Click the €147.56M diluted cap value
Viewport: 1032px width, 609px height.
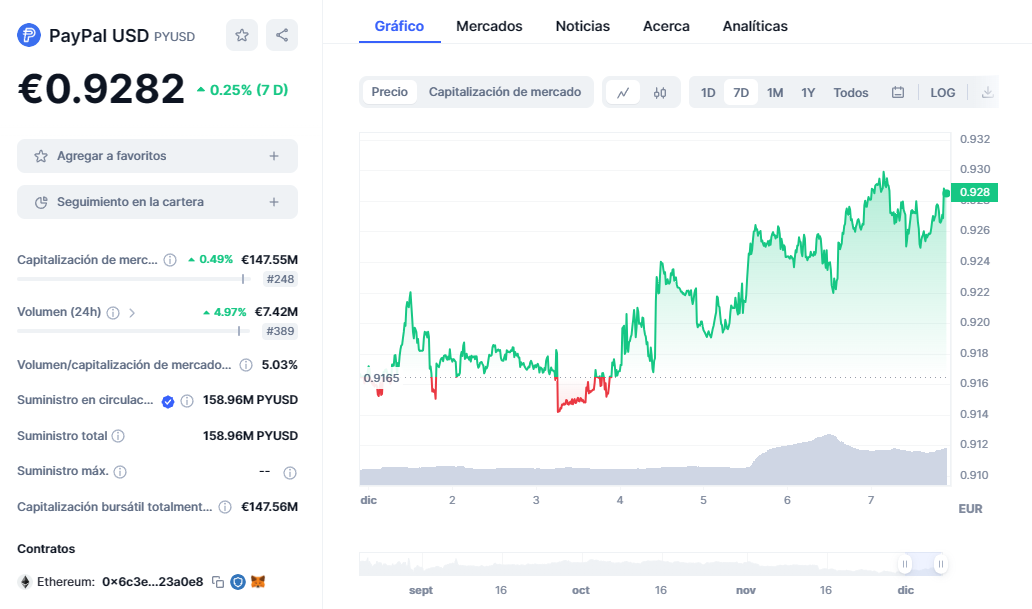[x=269, y=507]
